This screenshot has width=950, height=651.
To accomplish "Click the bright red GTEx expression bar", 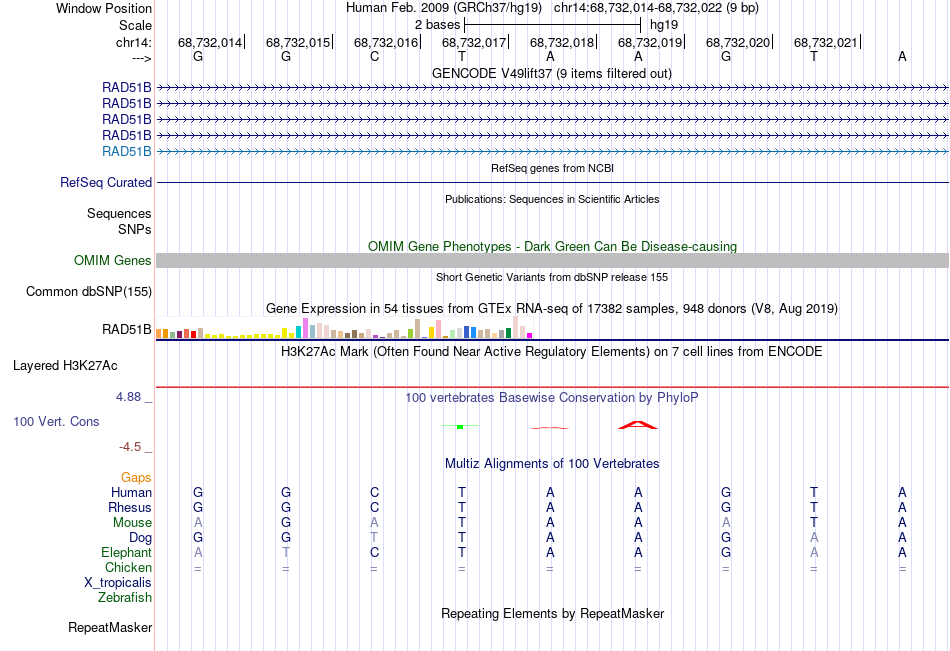I will click(193, 335).
